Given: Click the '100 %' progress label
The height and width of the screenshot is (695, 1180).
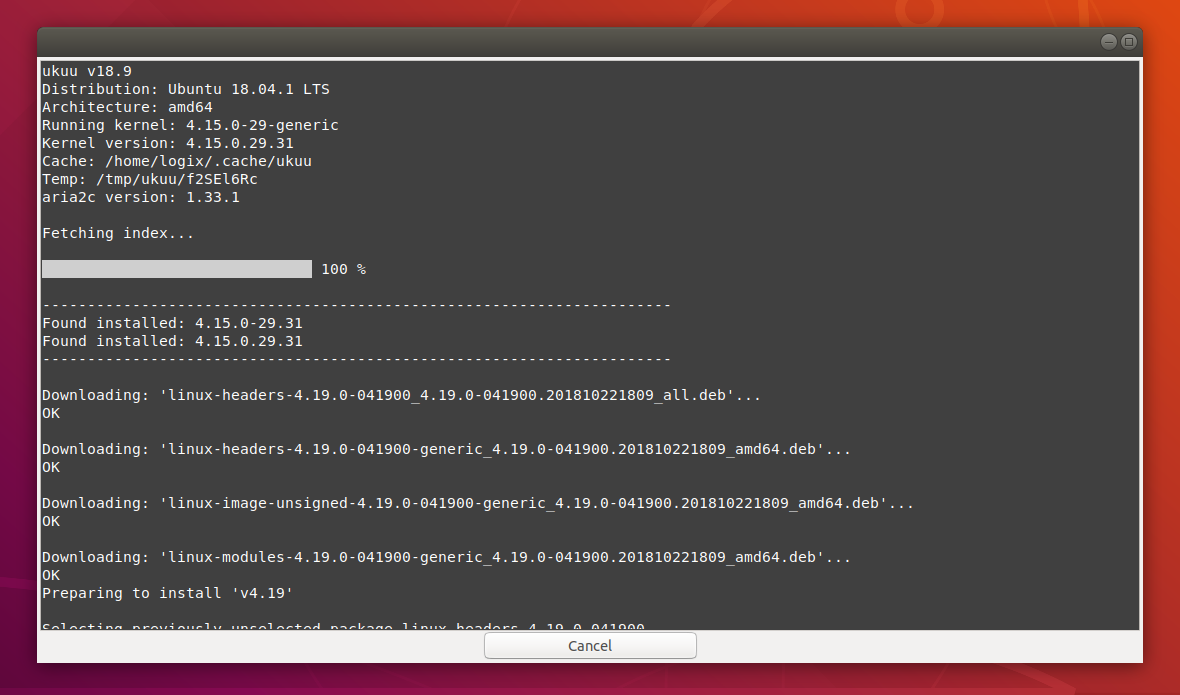Looking at the screenshot, I should tap(344, 269).
